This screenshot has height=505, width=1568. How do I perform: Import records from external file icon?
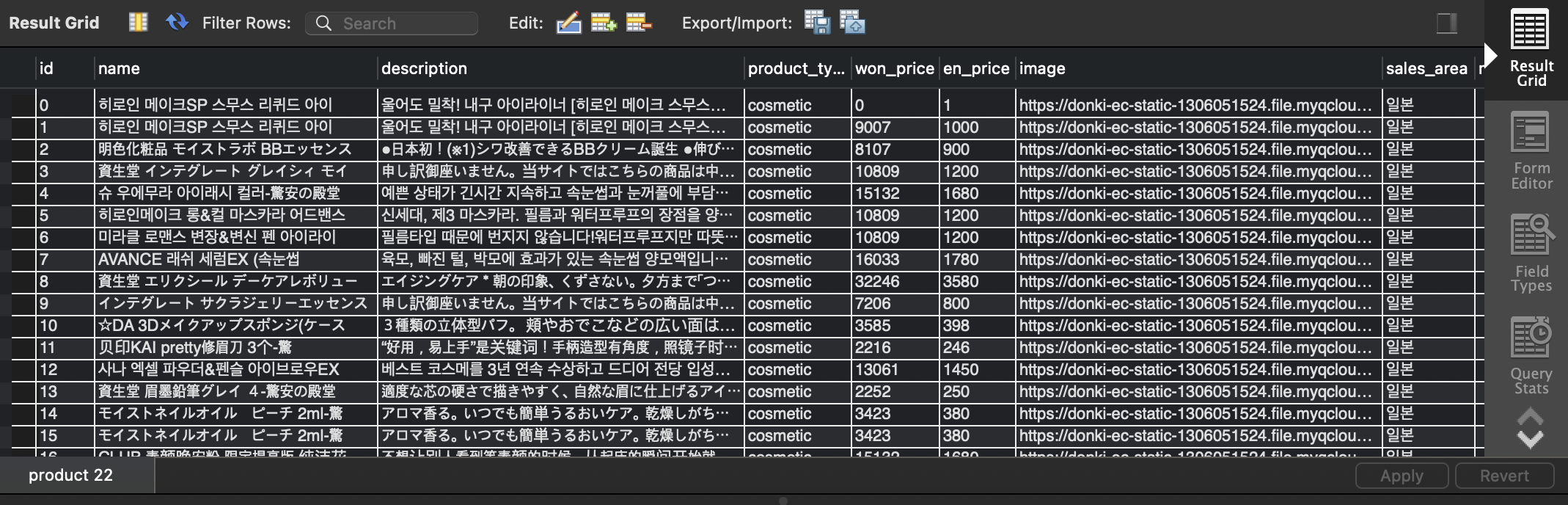click(852, 22)
